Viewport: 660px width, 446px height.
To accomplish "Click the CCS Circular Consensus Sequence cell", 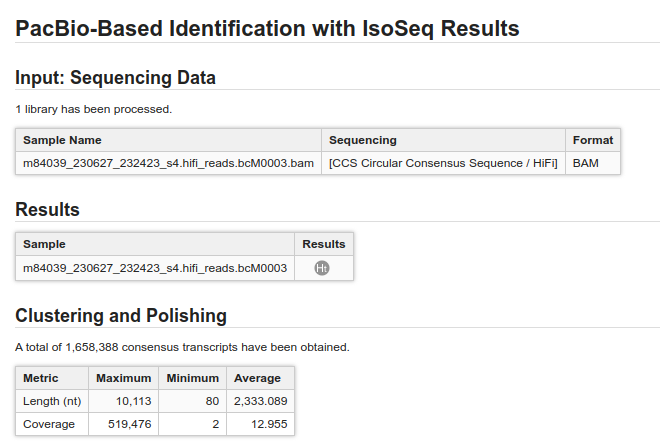I will 443,162.
